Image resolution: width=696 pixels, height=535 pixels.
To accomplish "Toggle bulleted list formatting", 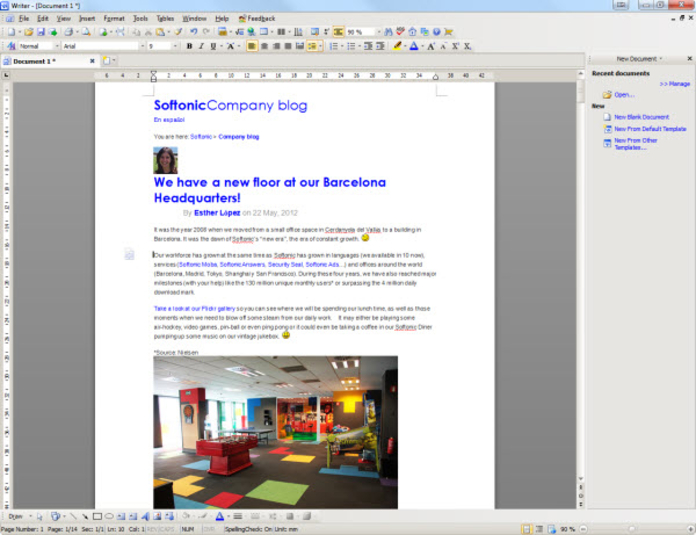I will (x=351, y=46).
